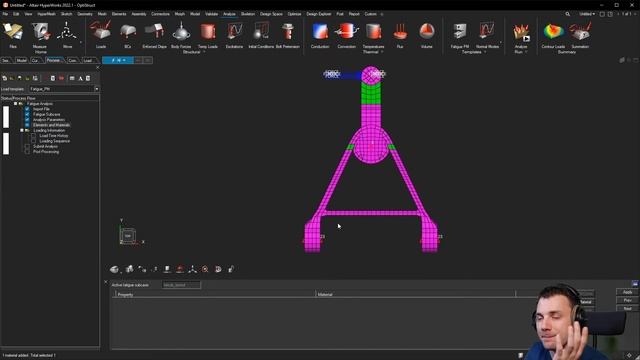
Task: Select the Volume thermal tool
Action: click(427, 32)
